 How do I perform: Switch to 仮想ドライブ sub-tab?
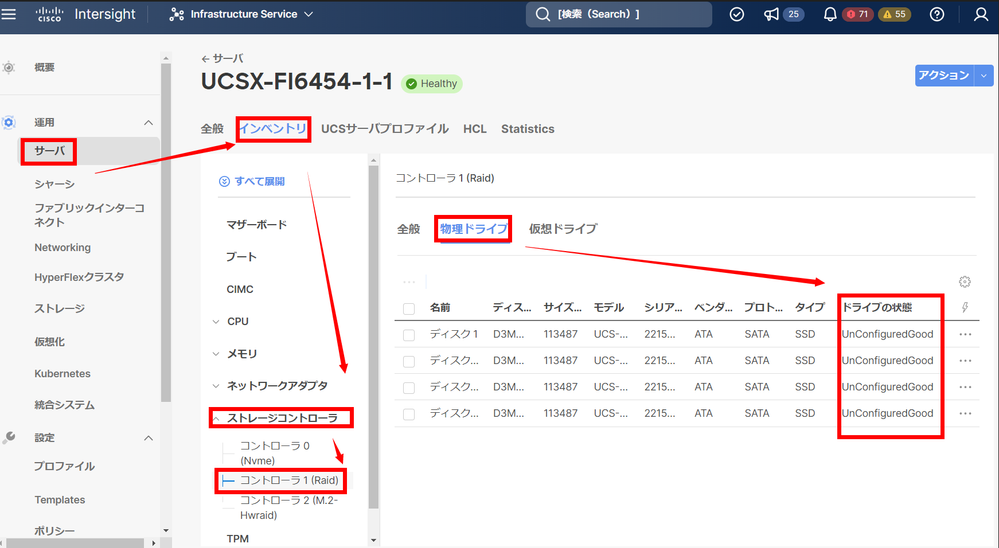pos(563,229)
